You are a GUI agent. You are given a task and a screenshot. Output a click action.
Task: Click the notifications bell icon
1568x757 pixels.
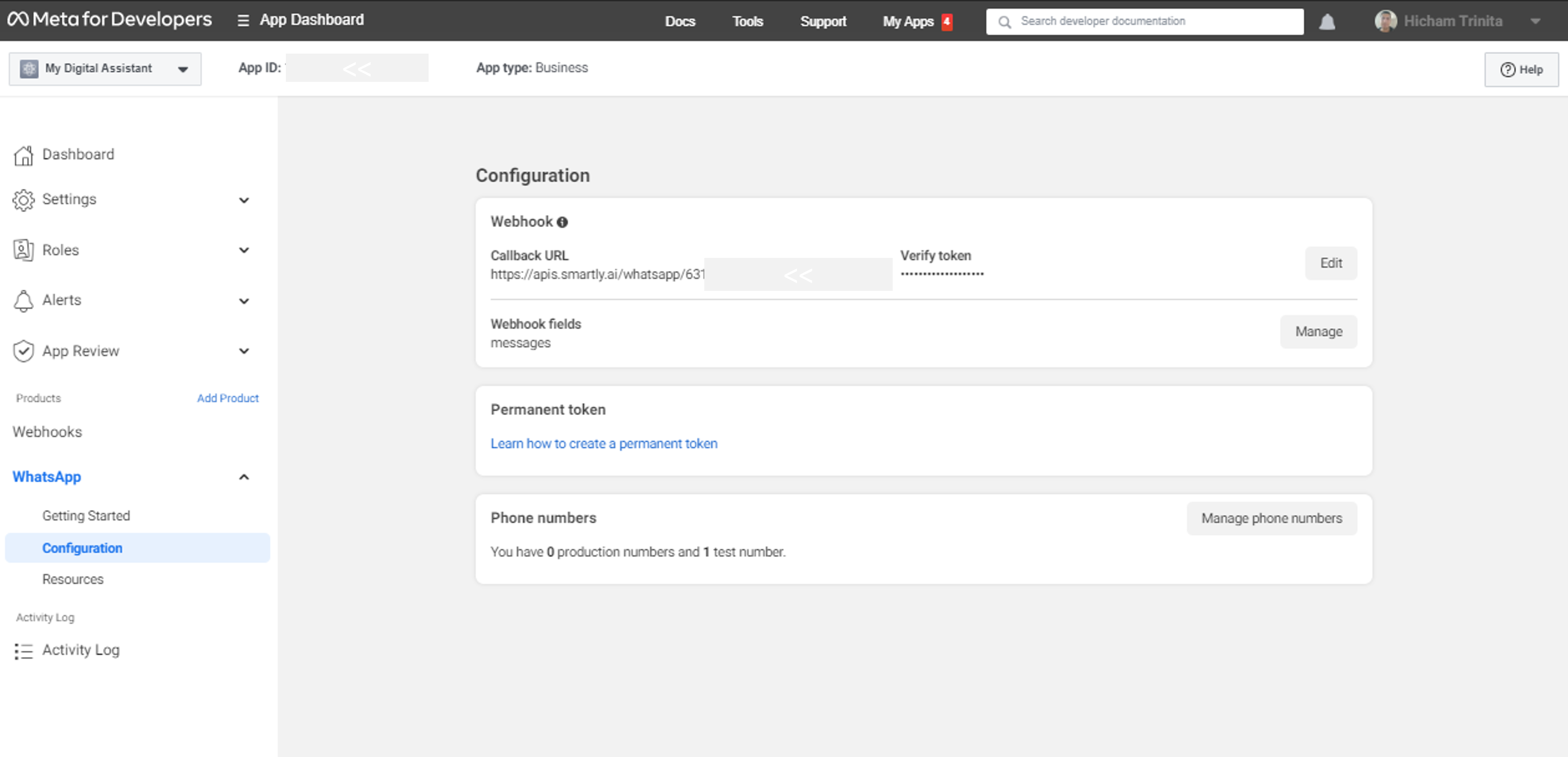[x=1327, y=22]
